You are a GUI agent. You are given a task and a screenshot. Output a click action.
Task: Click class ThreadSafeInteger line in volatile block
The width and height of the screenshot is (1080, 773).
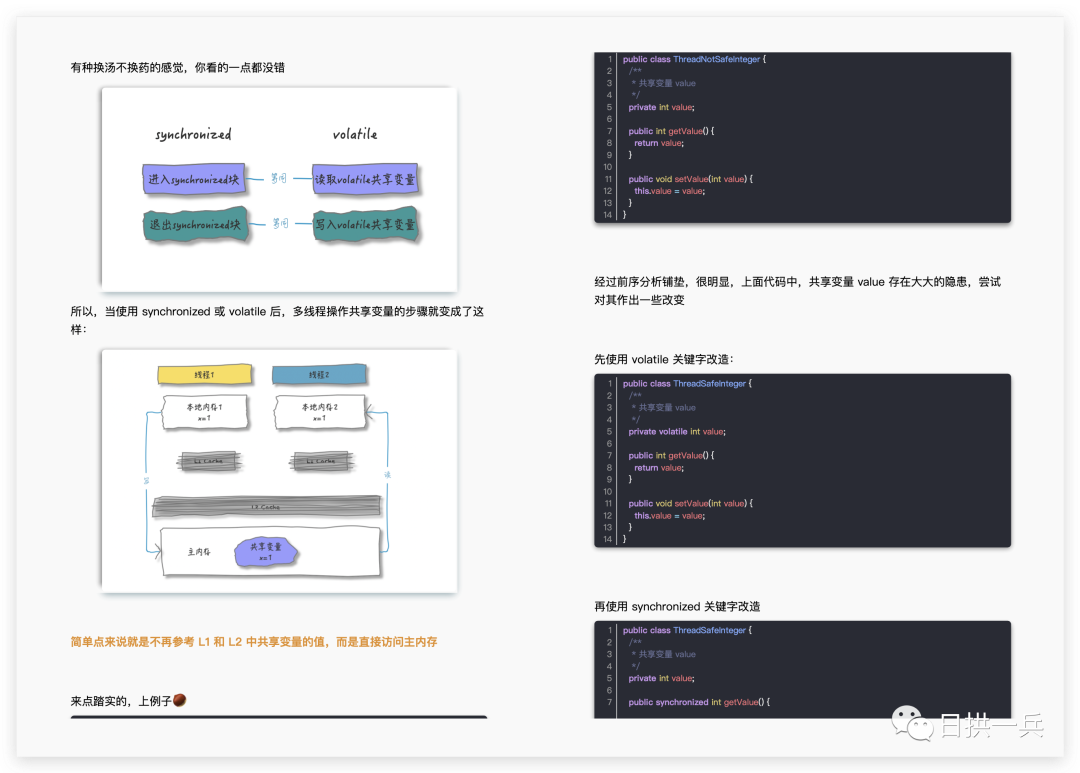tap(687, 384)
